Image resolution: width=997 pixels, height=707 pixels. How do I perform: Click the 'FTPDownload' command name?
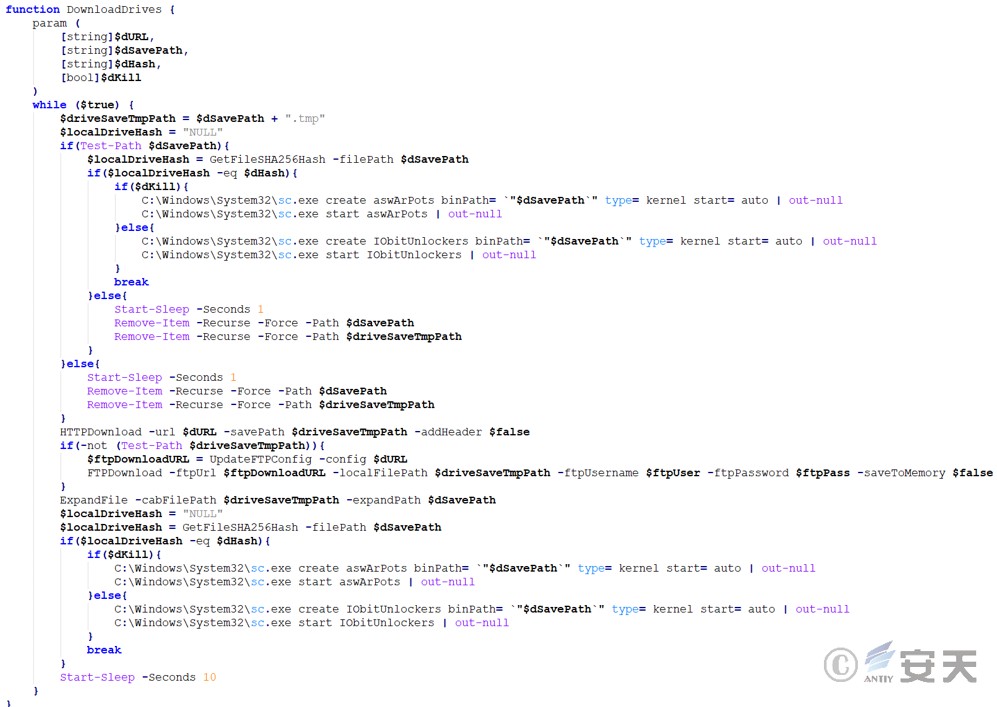click(125, 473)
